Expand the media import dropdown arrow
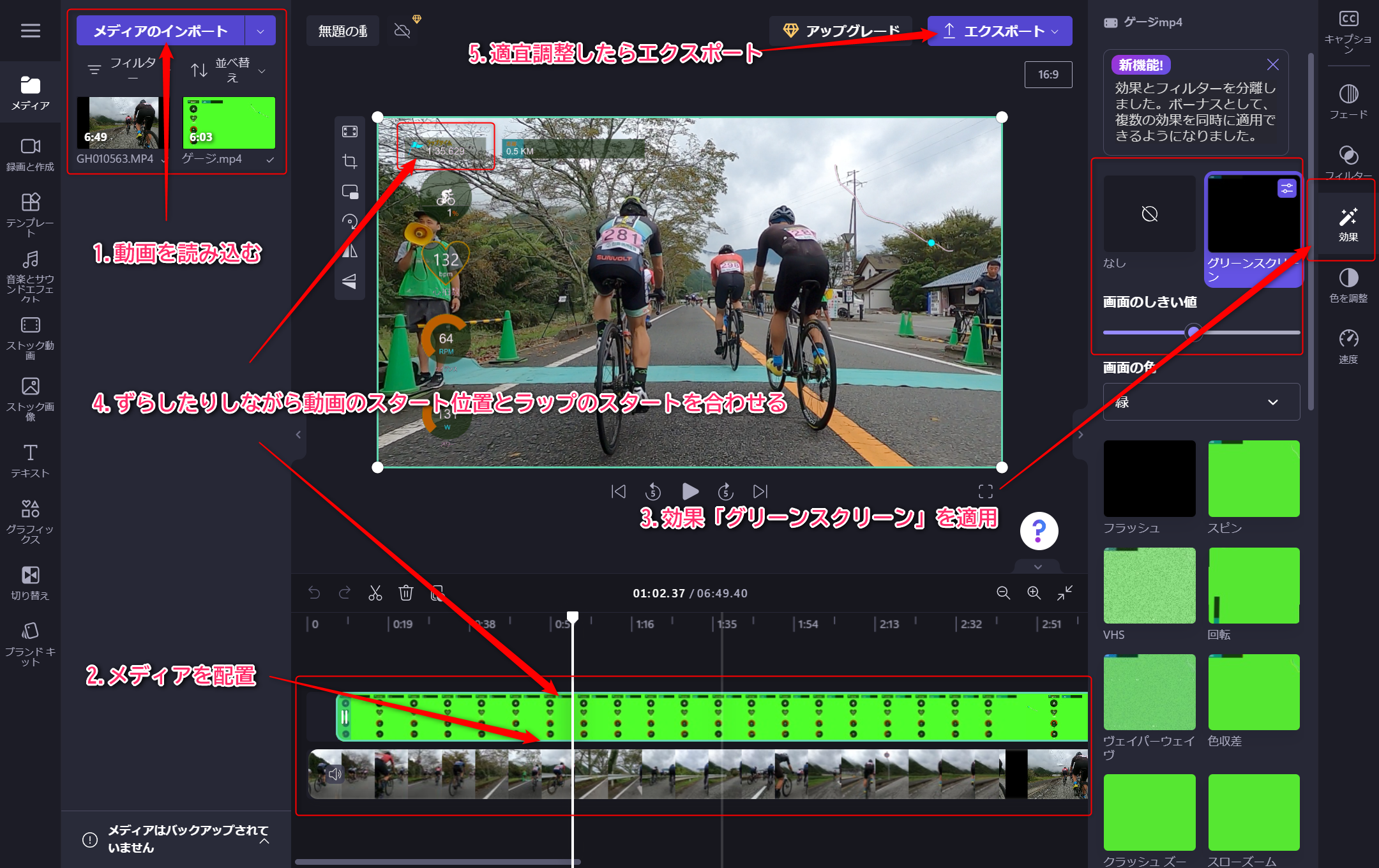The image size is (1379, 868). (260, 31)
